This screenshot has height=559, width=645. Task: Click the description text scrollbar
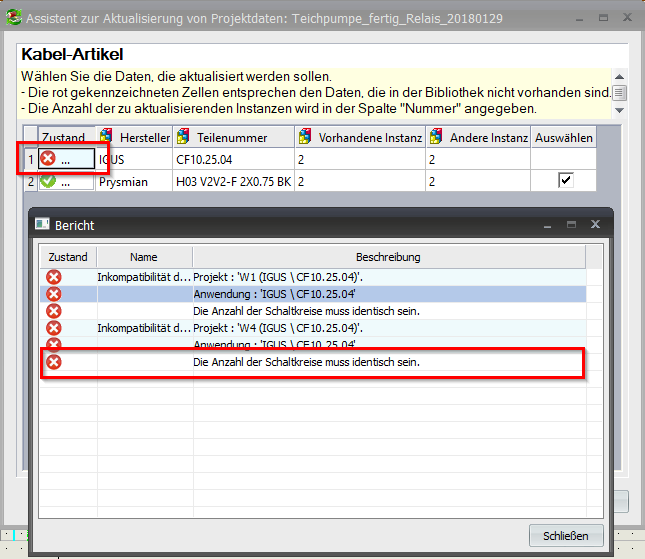619,92
